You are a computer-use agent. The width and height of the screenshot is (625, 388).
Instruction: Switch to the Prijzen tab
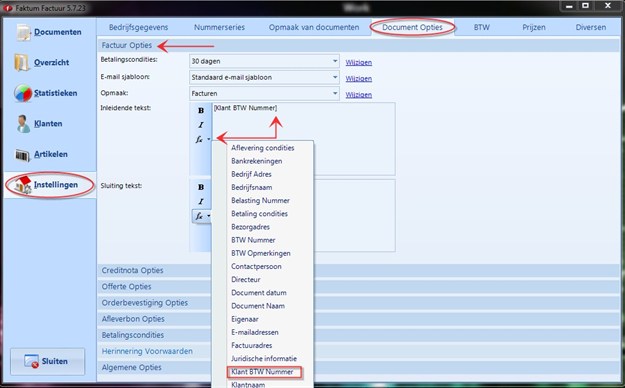pos(534,28)
